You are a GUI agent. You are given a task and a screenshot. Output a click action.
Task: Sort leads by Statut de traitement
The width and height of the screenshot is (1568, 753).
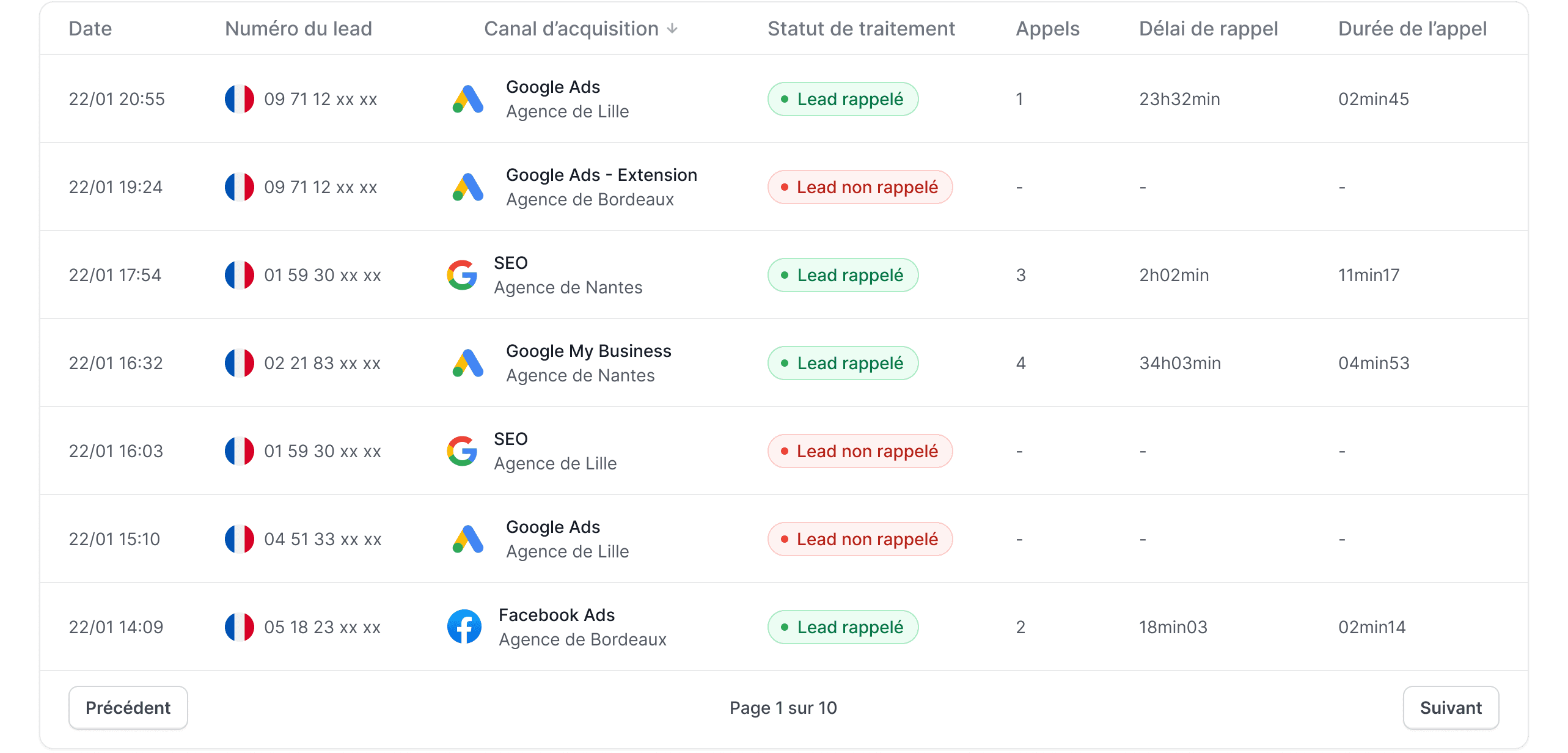860,28
